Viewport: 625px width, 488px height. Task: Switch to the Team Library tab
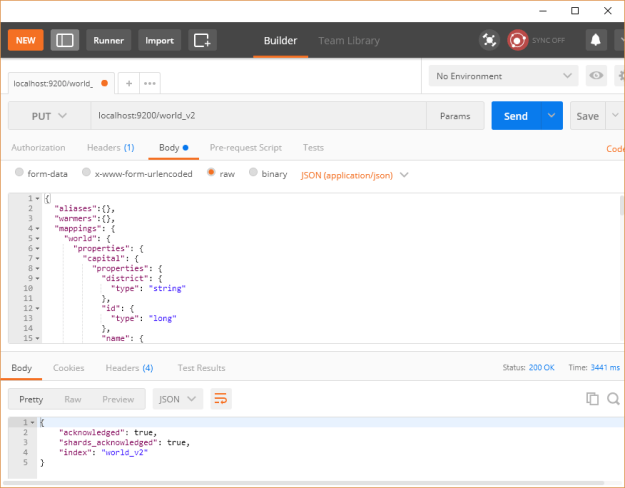point(349,41)
